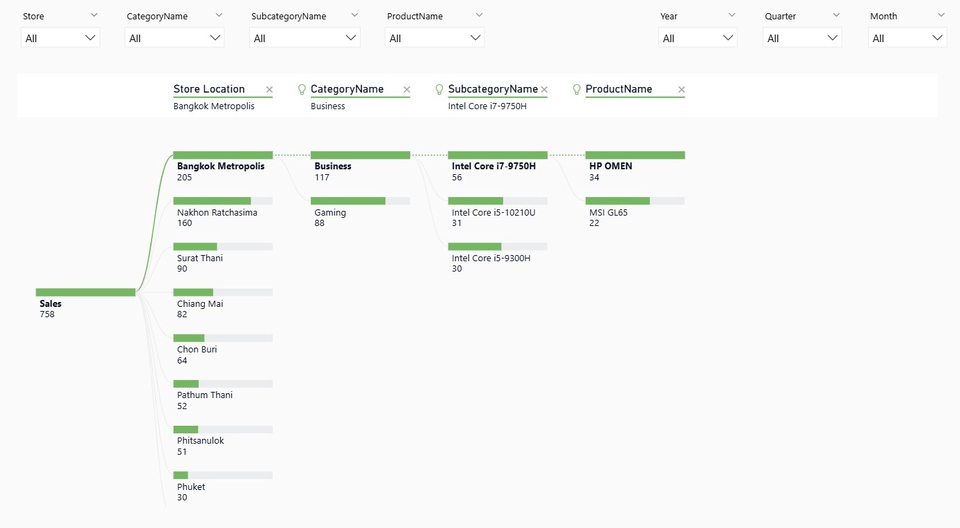960x528 pixels.
Task: Select the Phuket node
Action: coord(223,487)
